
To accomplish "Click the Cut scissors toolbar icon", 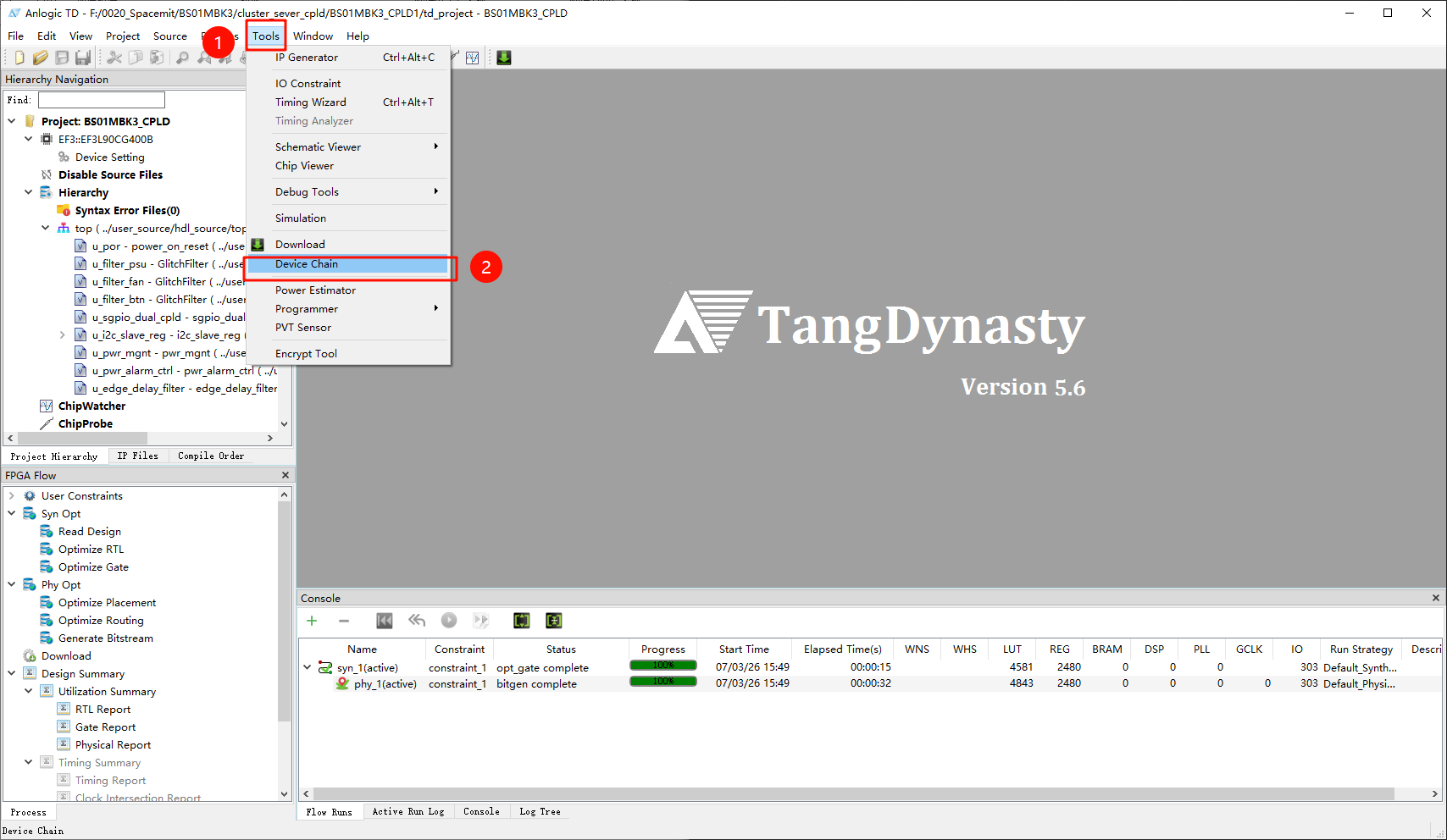I will tap(114, 58).
